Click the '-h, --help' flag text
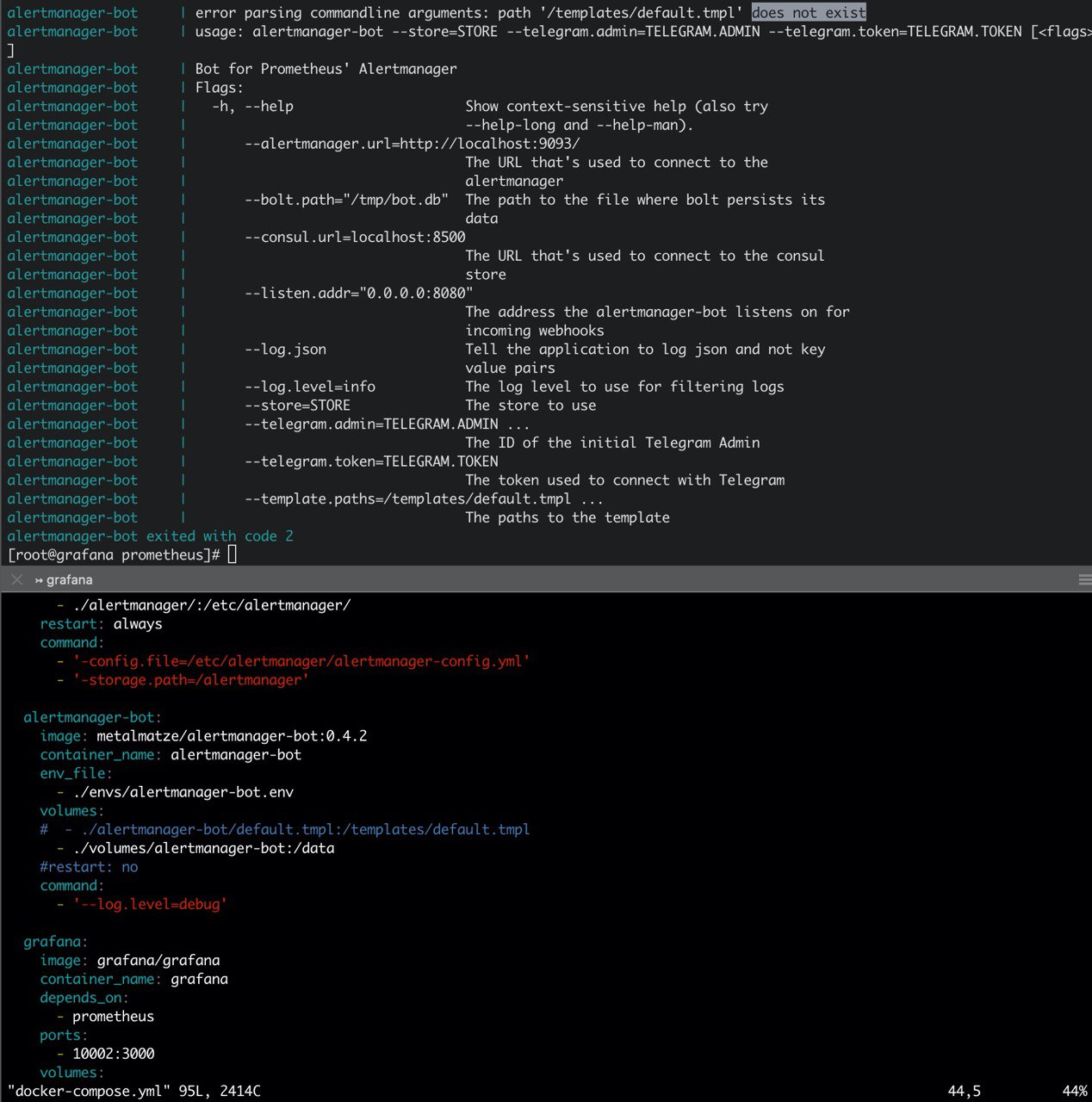Screen dimensions: 1092x1102 (252, 106)
